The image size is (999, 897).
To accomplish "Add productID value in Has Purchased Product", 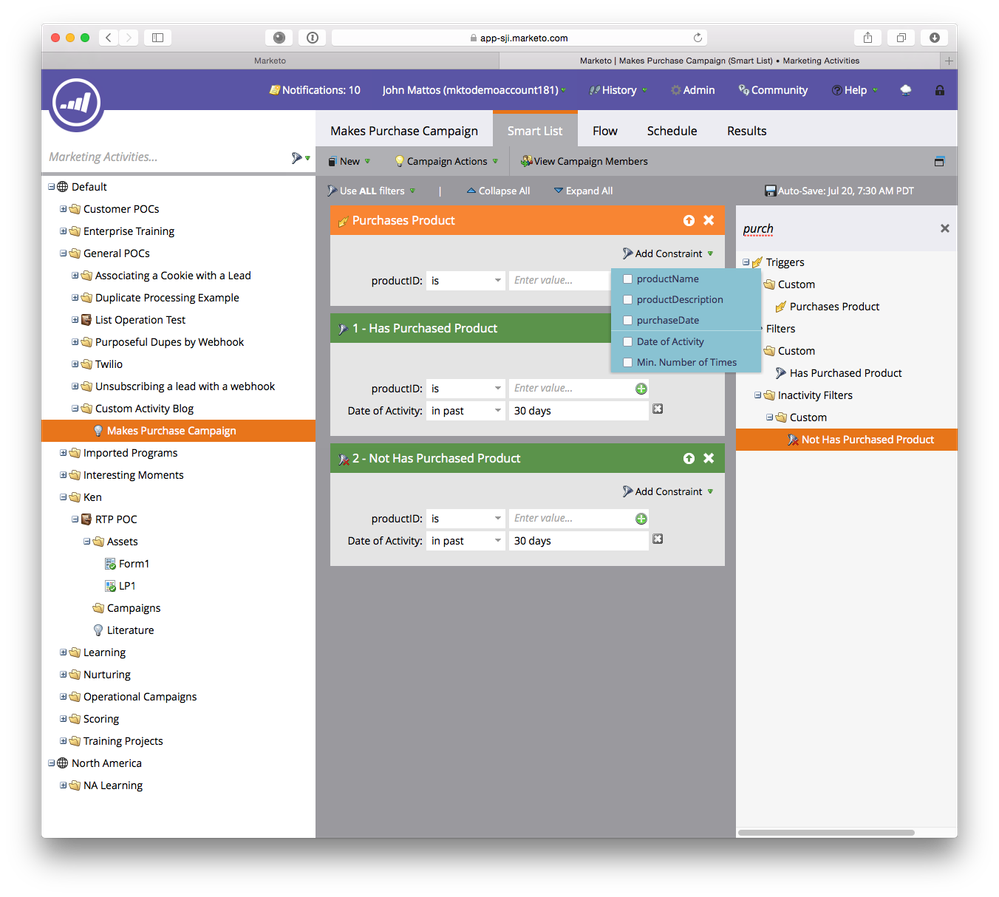I will coord(641,389).
